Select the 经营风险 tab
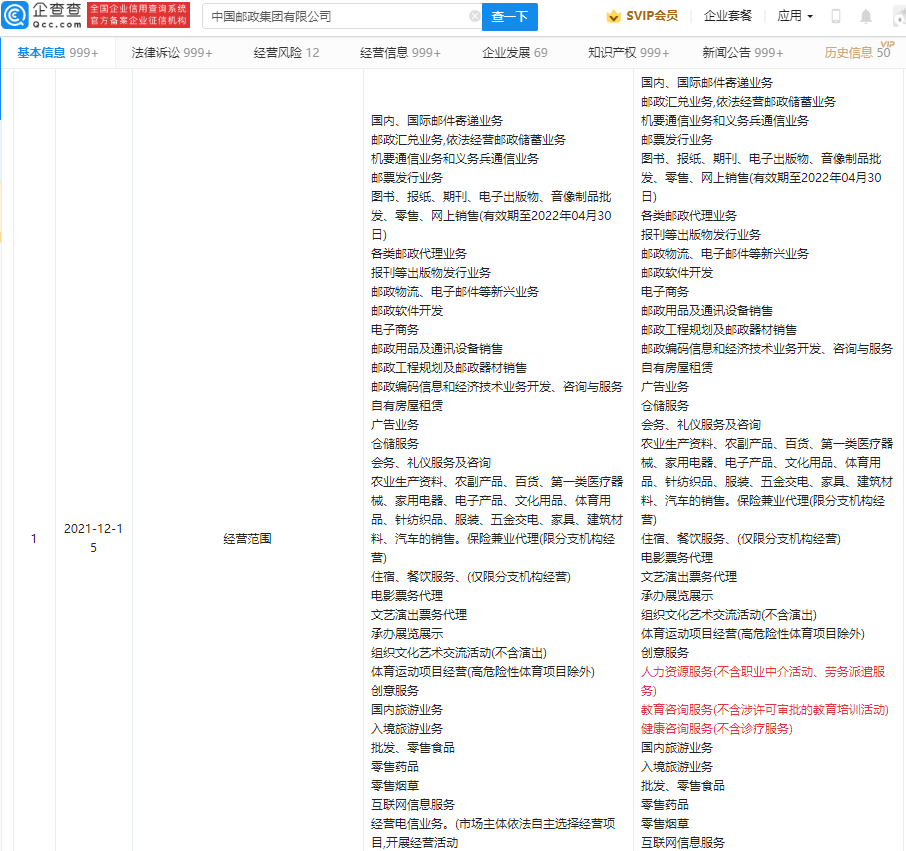The image size is (906, 851). [286, 53]
